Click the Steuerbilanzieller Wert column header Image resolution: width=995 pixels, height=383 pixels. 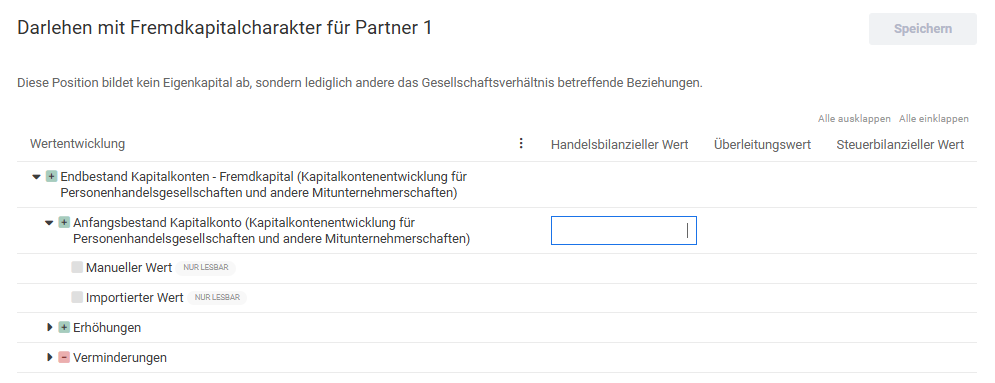[900, 145]
